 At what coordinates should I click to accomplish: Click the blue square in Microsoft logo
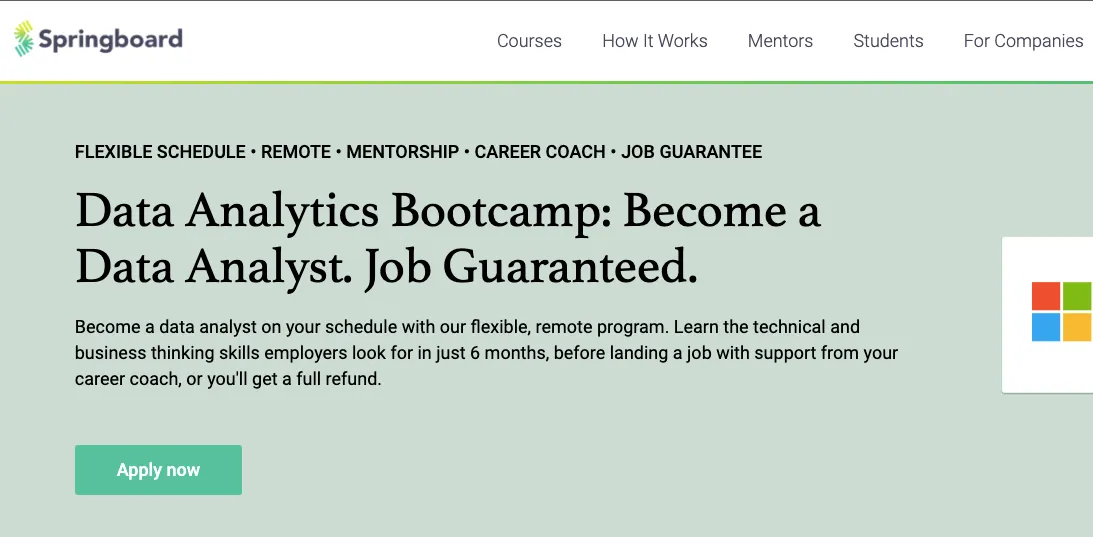(1045, 328)
